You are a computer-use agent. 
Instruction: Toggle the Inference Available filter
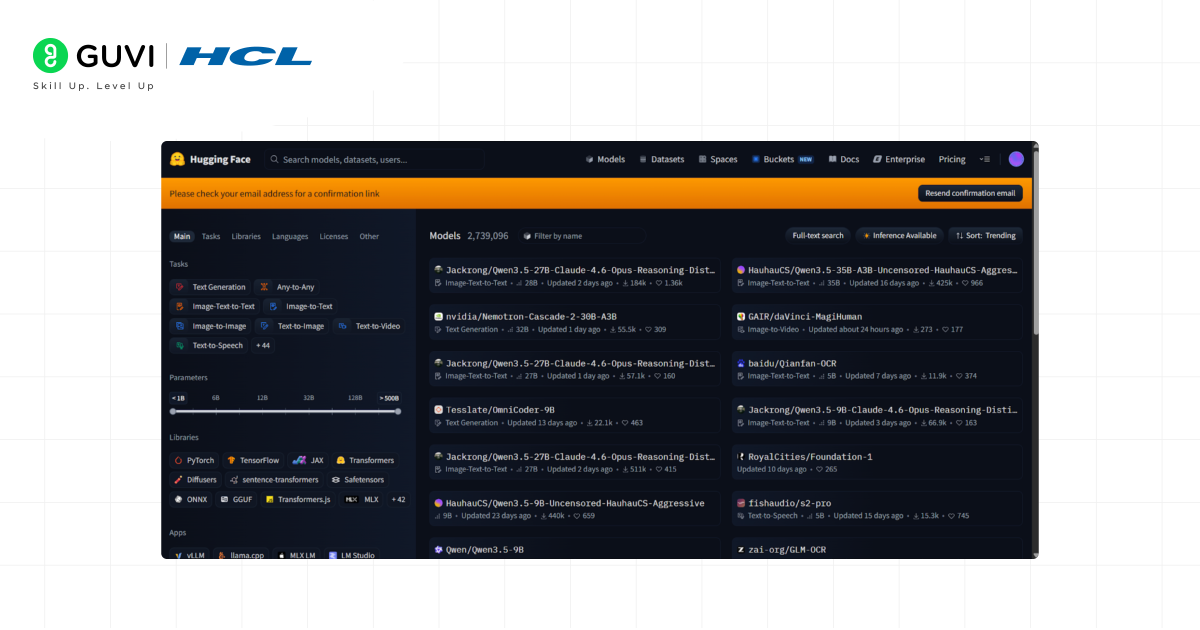pos(898,236)
